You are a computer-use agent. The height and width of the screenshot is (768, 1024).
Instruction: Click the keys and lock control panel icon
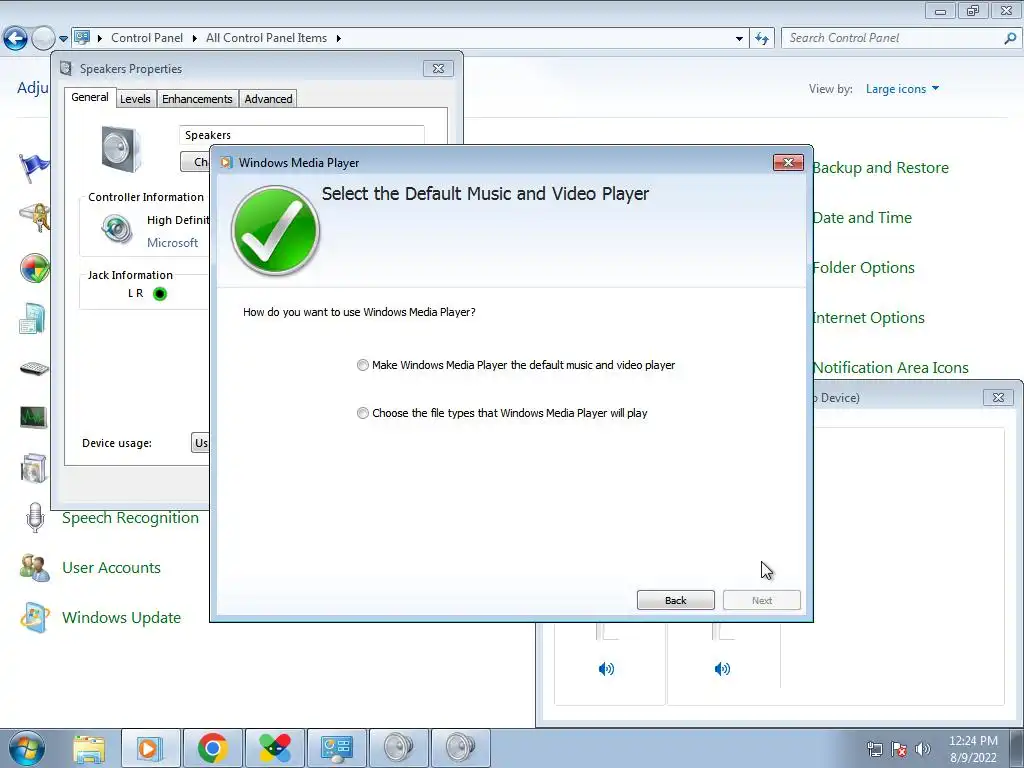pos(36,217)
